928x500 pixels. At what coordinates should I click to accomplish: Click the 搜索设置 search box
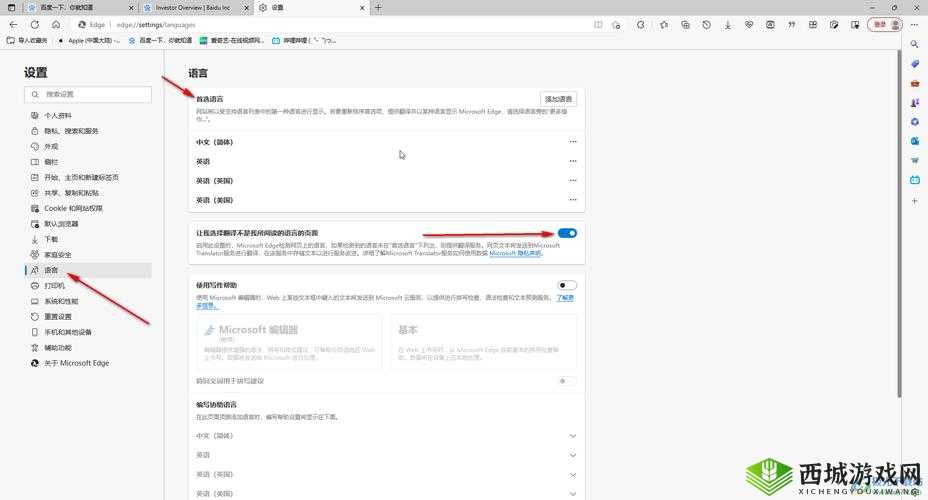coord(88,94)
